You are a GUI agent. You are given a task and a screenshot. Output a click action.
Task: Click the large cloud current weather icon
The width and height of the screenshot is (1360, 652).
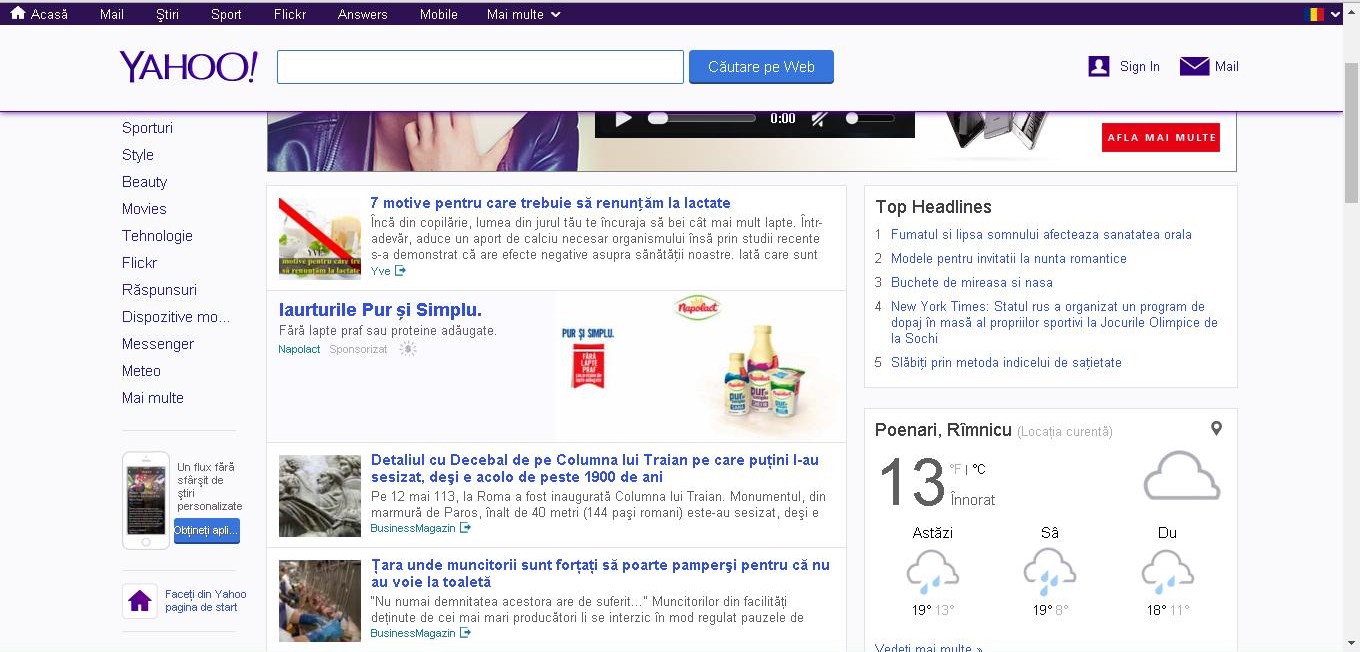[x=1182, y=475]
